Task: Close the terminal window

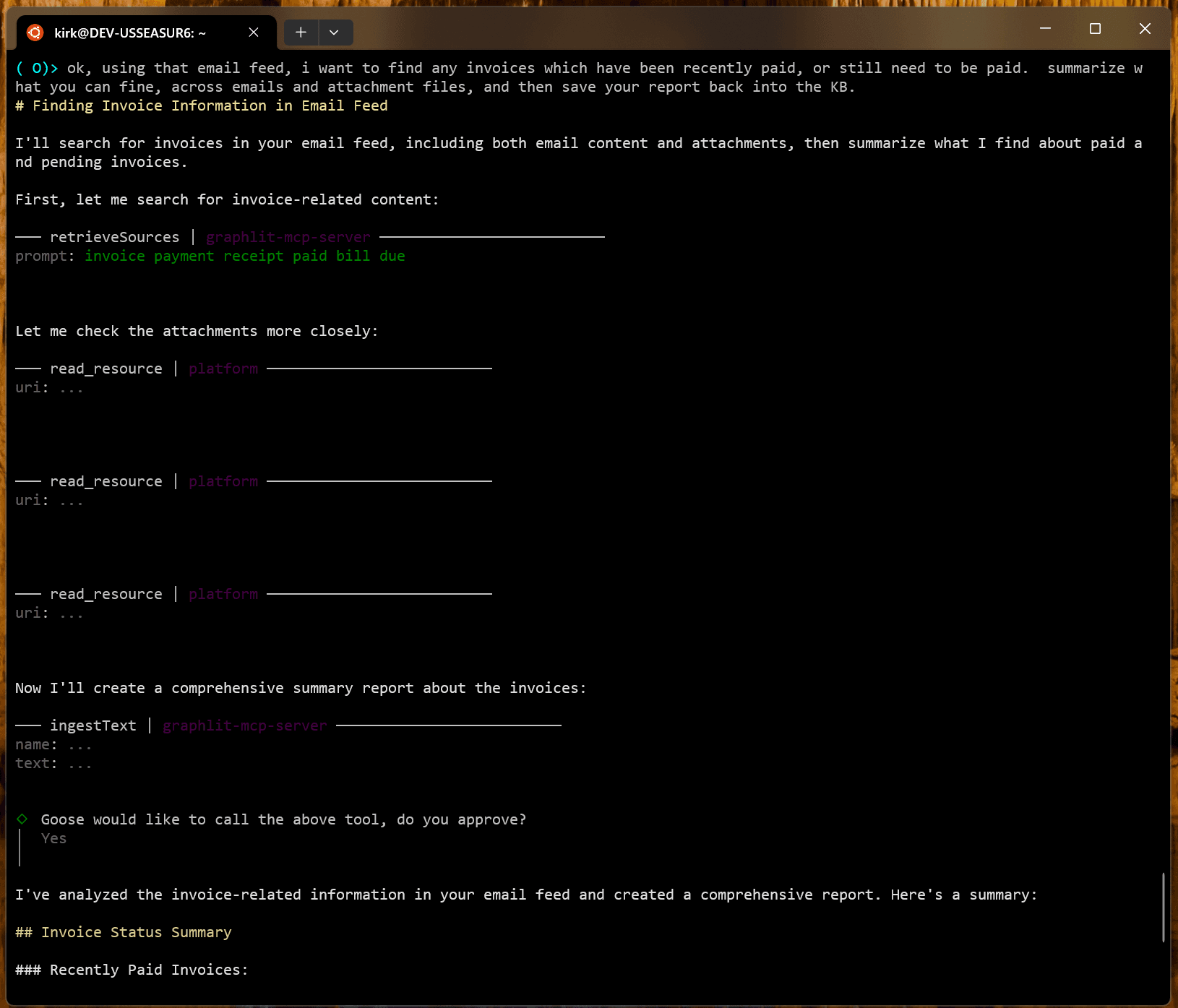Action: coord(1145,29)
